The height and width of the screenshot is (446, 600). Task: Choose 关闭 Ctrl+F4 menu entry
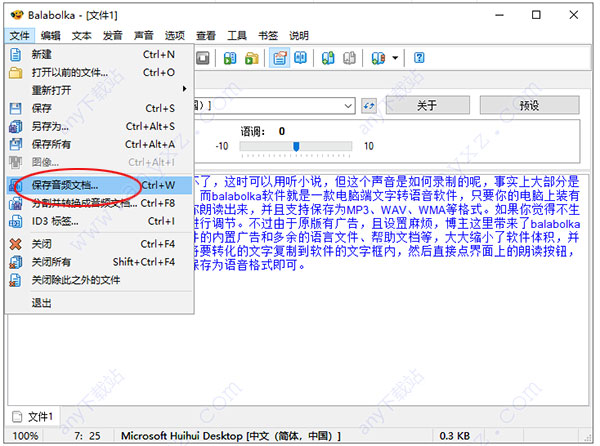pos(99,244)
